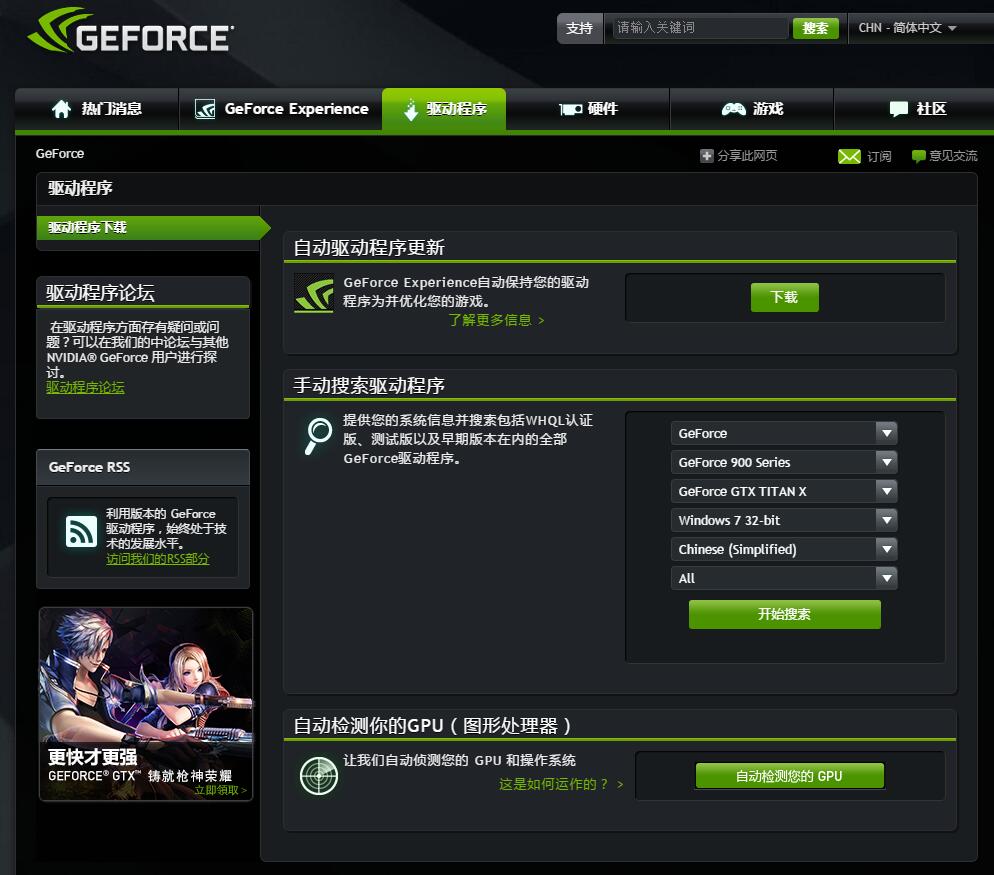This screenshot has width=994, height=875.
Task: Open the GeForce GTX TITAN X dropdown
Action: (784, 491)
